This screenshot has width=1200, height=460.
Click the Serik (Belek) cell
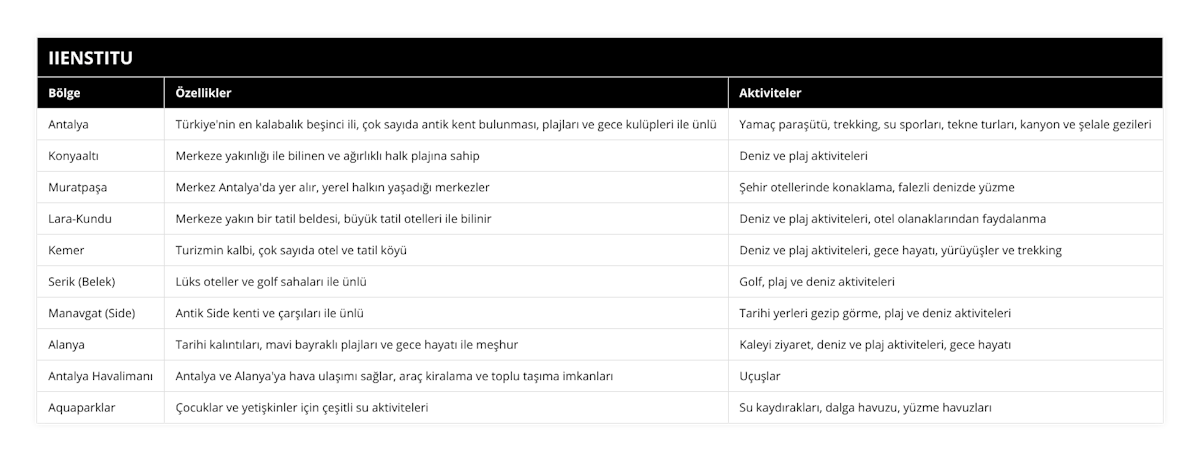coord(101,282)
